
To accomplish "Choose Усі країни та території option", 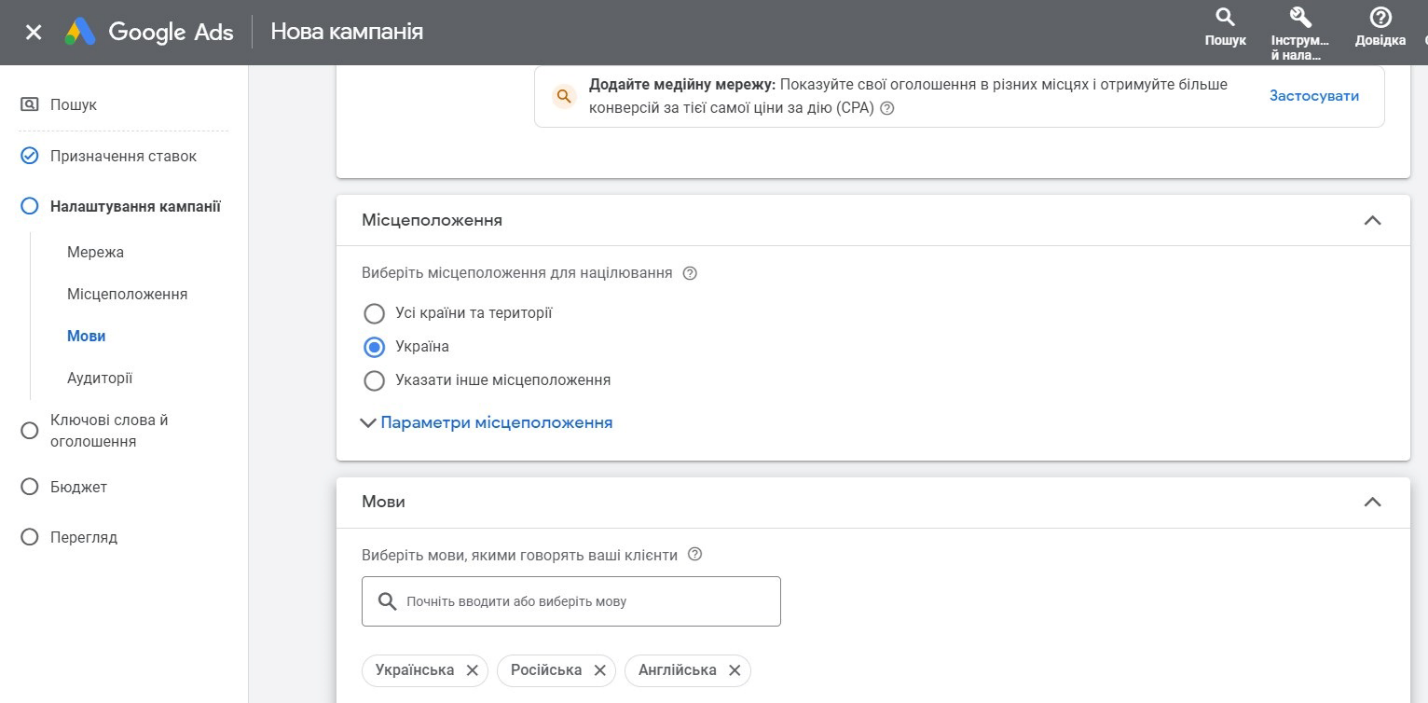I will 373,312.
